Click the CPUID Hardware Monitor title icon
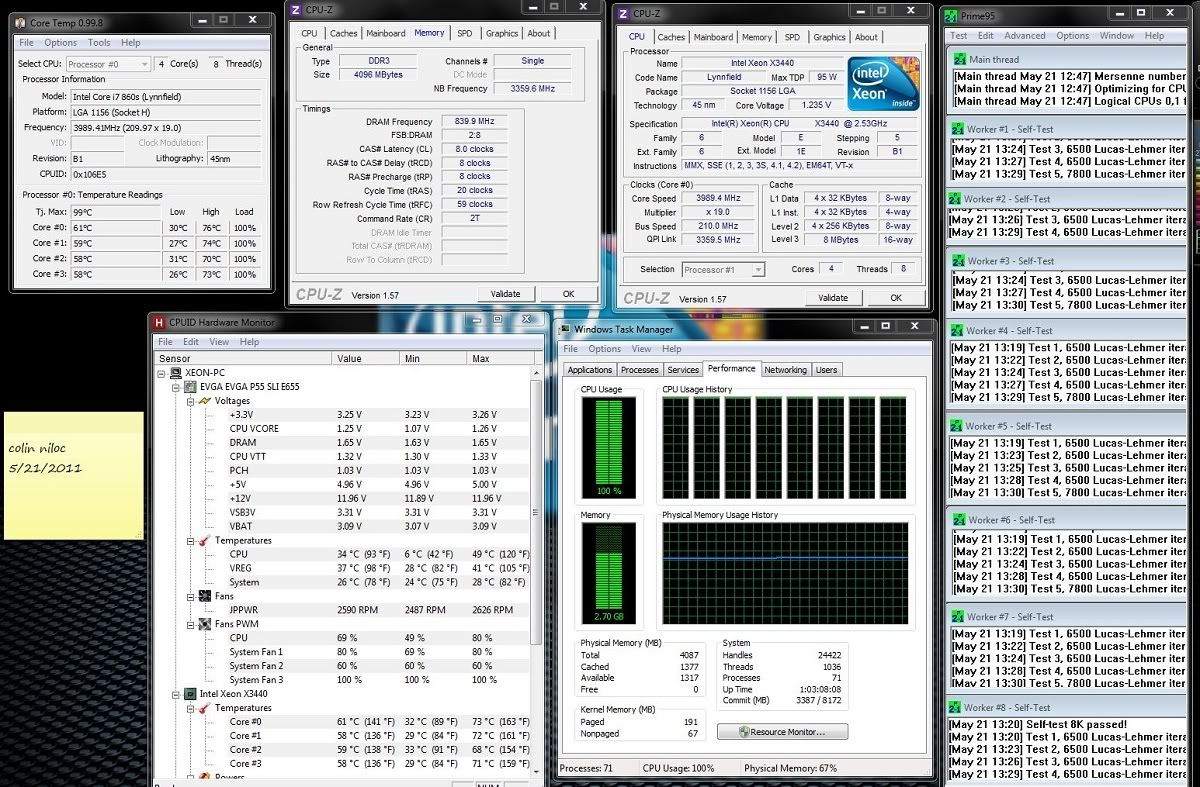 159,322
